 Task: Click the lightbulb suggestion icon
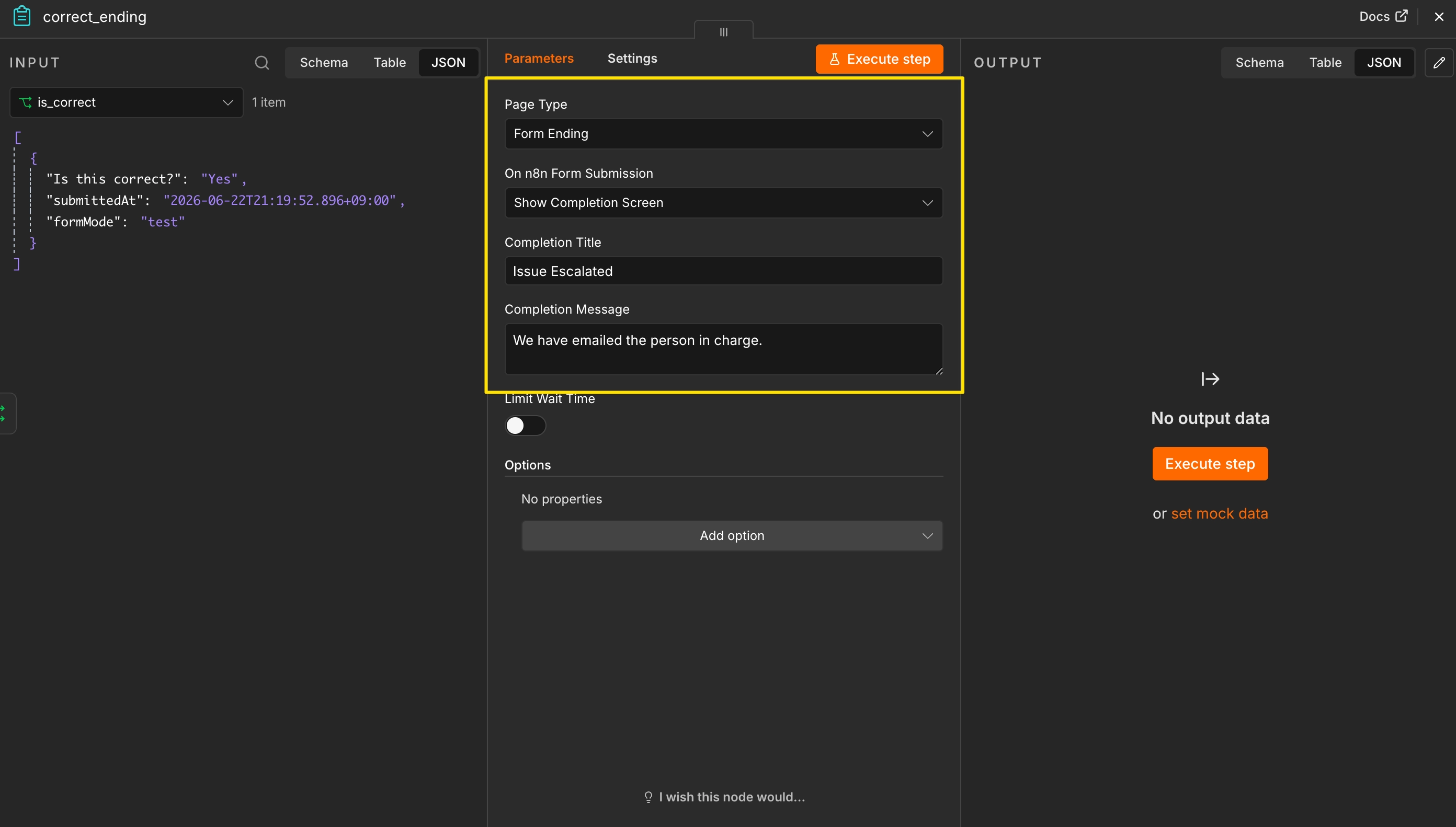pos(648,797)
